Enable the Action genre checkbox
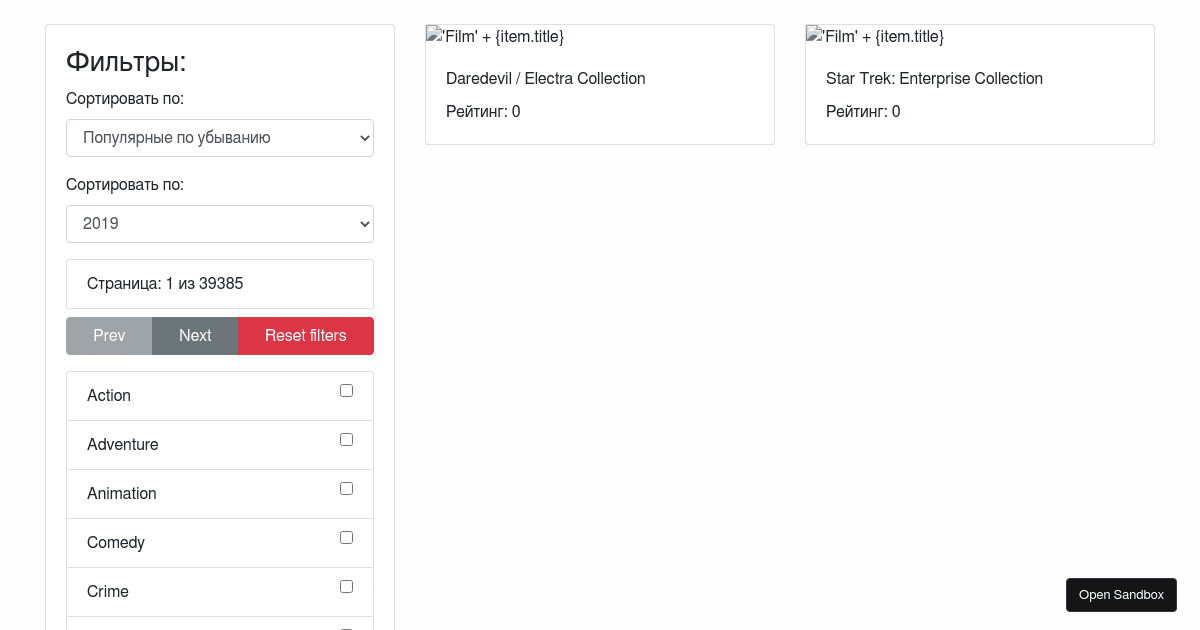The width and height of the screenshot is (1200, 630). (346, 390)
